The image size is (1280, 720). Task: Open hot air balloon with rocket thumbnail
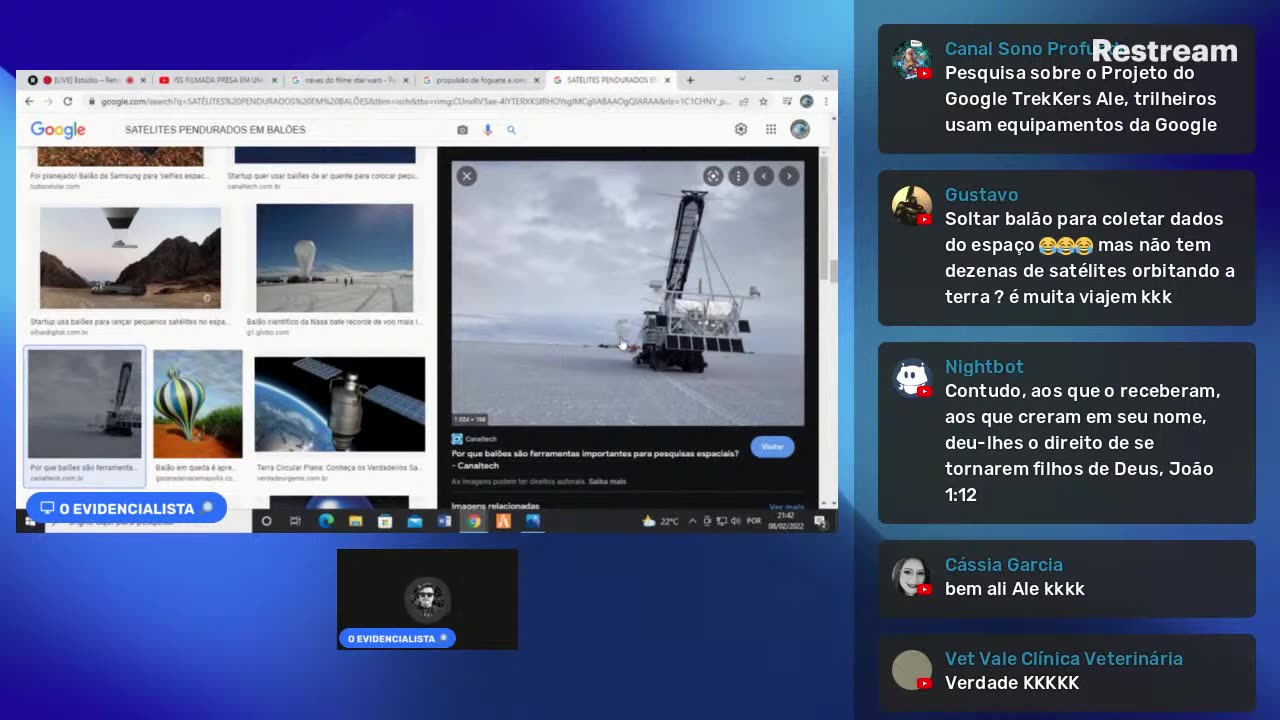click(x=130, y=258)
